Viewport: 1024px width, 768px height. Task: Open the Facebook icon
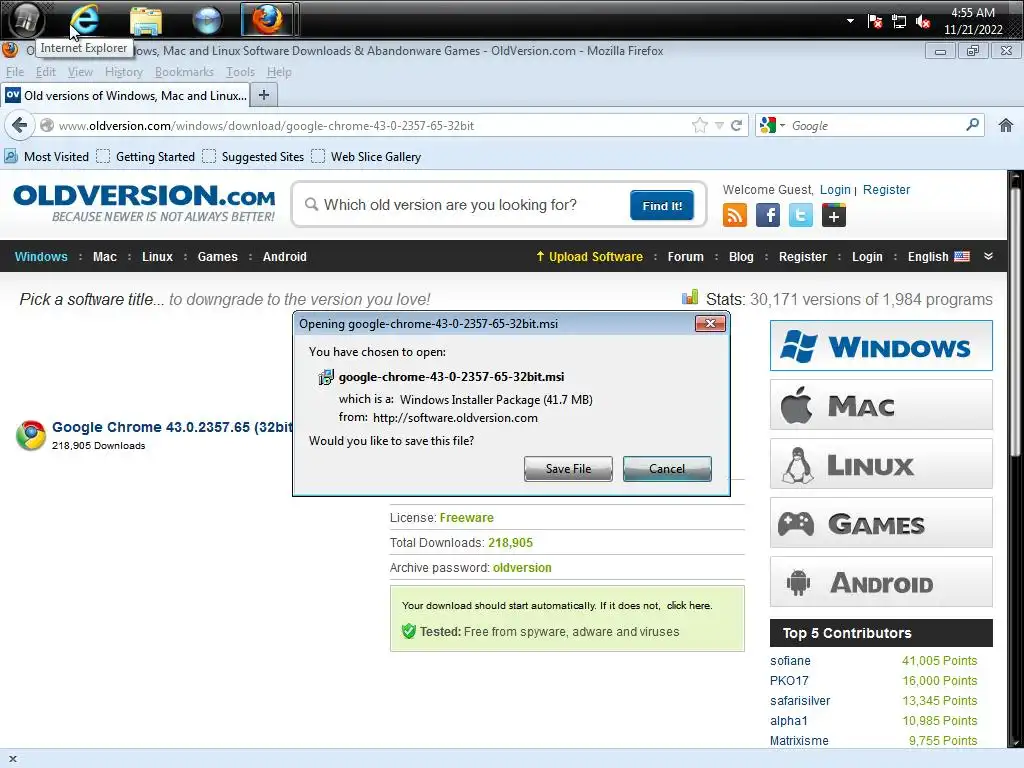(x=768, y=215)
